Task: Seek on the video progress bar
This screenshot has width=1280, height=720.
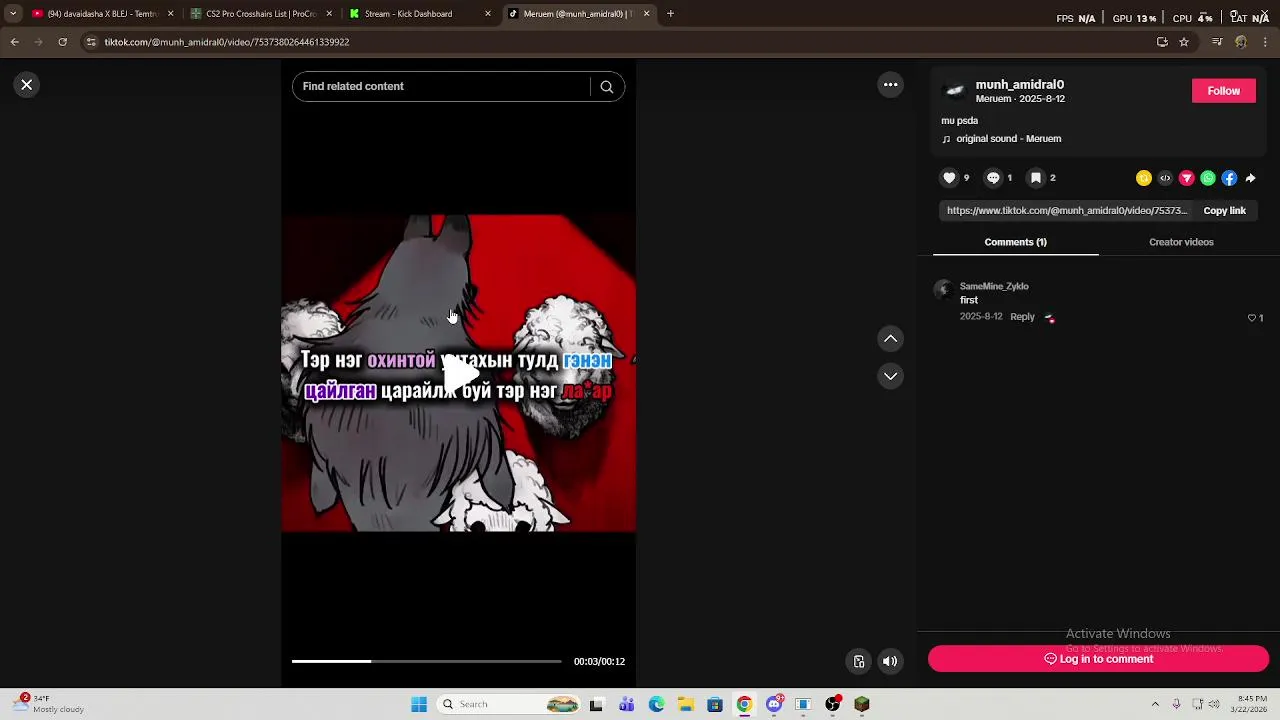Action: pos(427,661)
